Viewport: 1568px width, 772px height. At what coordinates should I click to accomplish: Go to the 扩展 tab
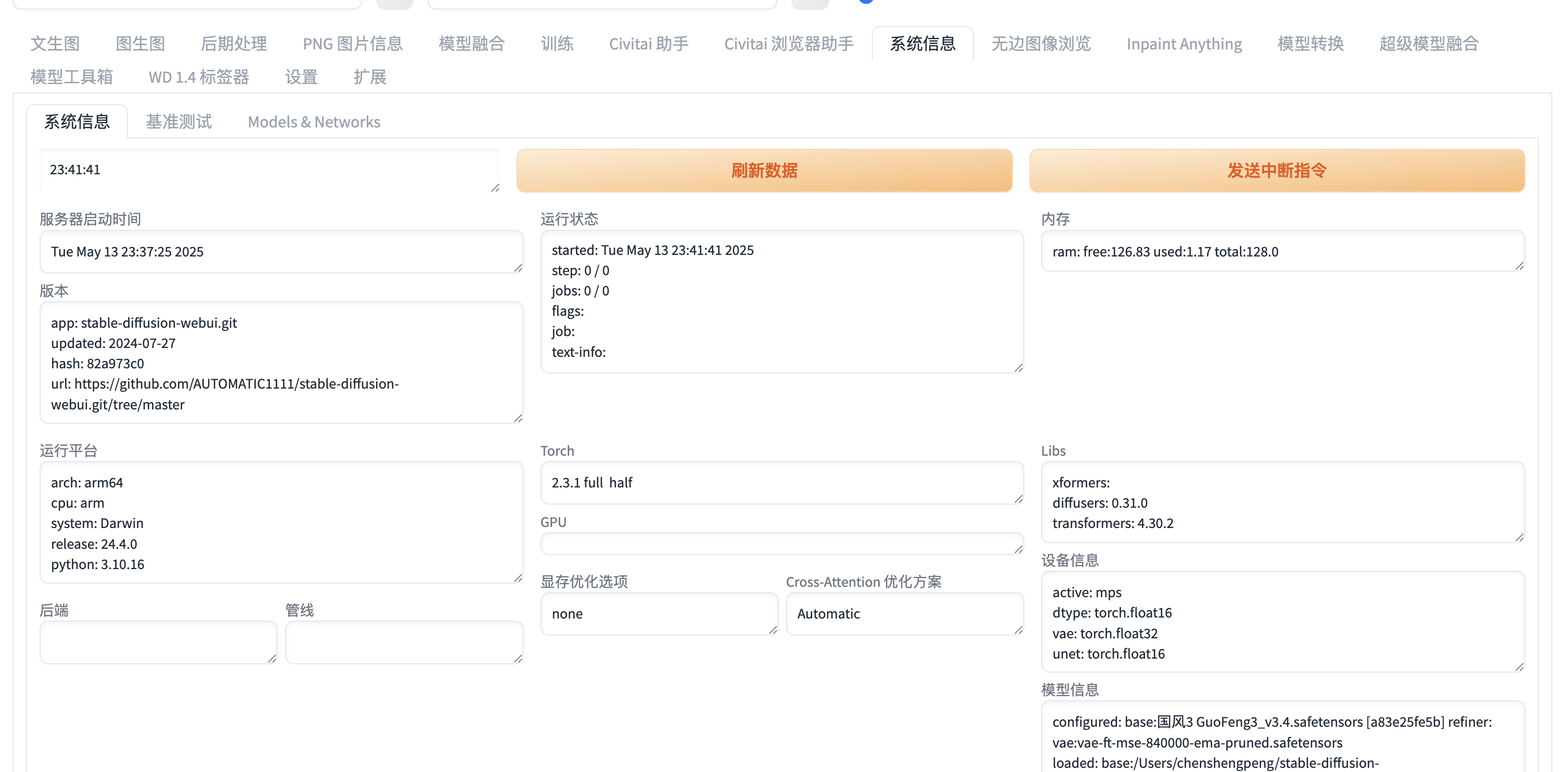point(369,78)
